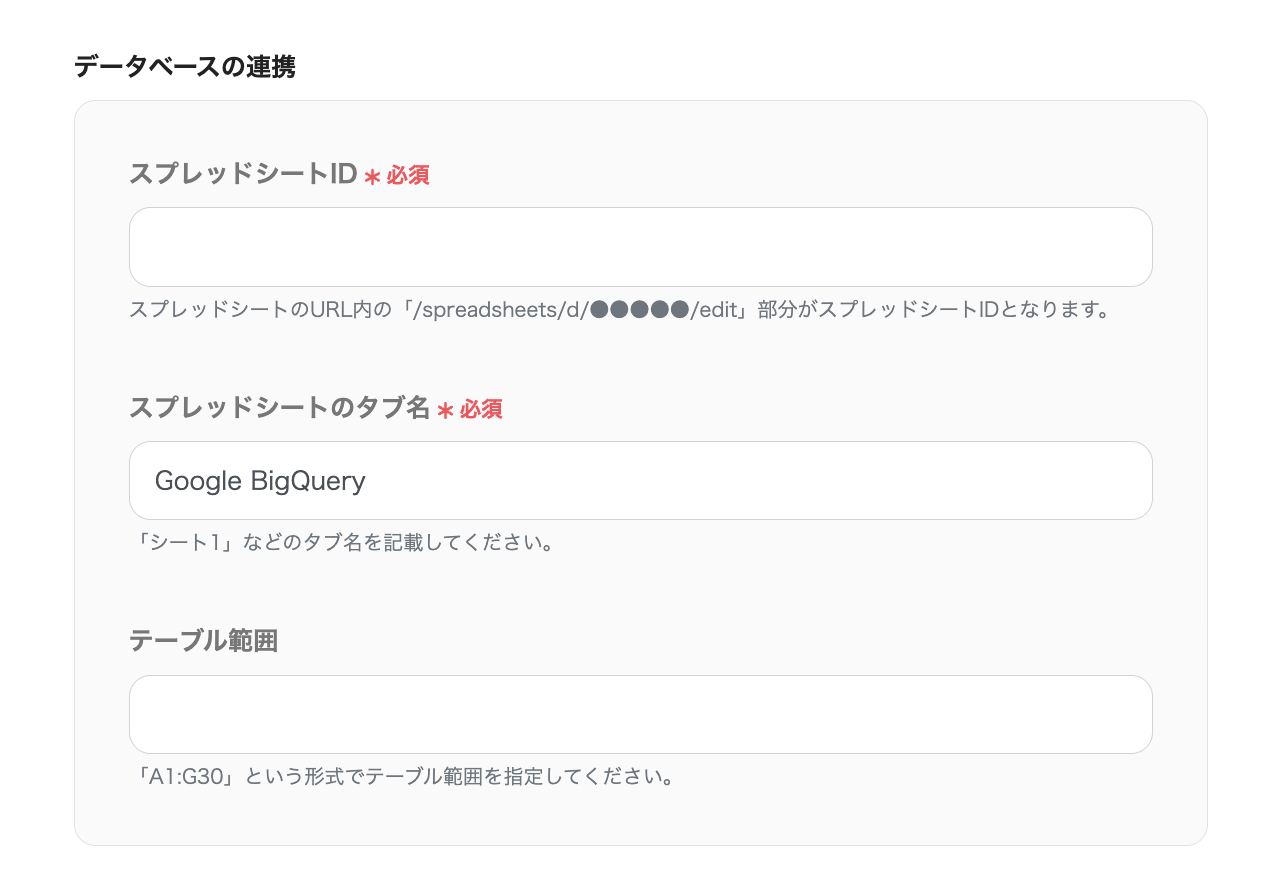Select the テーブル範囲 input box
The width and height of the screenshot is (1288, 888).
640,715
